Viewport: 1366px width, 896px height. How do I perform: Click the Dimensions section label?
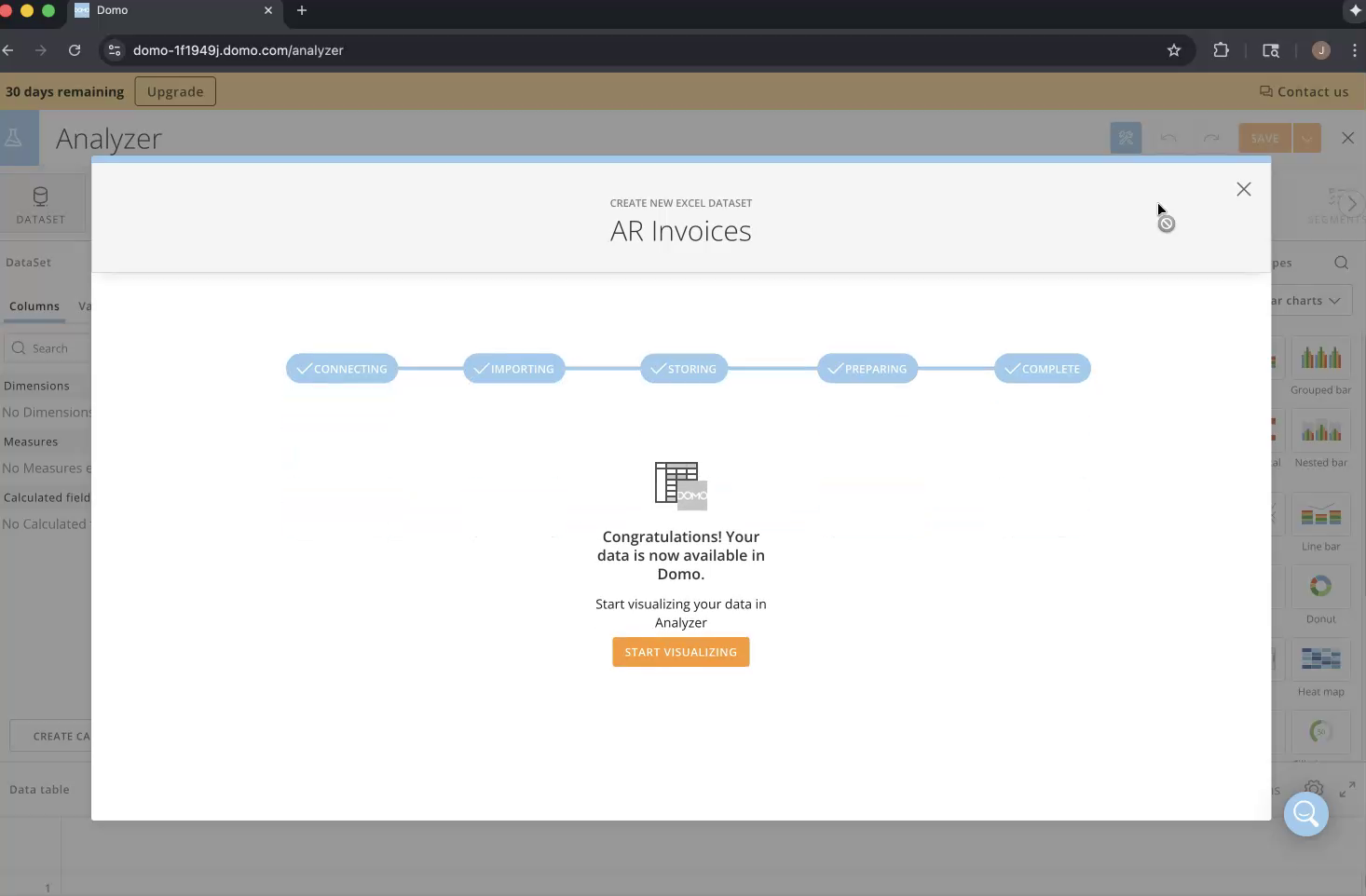click(36, 386)
